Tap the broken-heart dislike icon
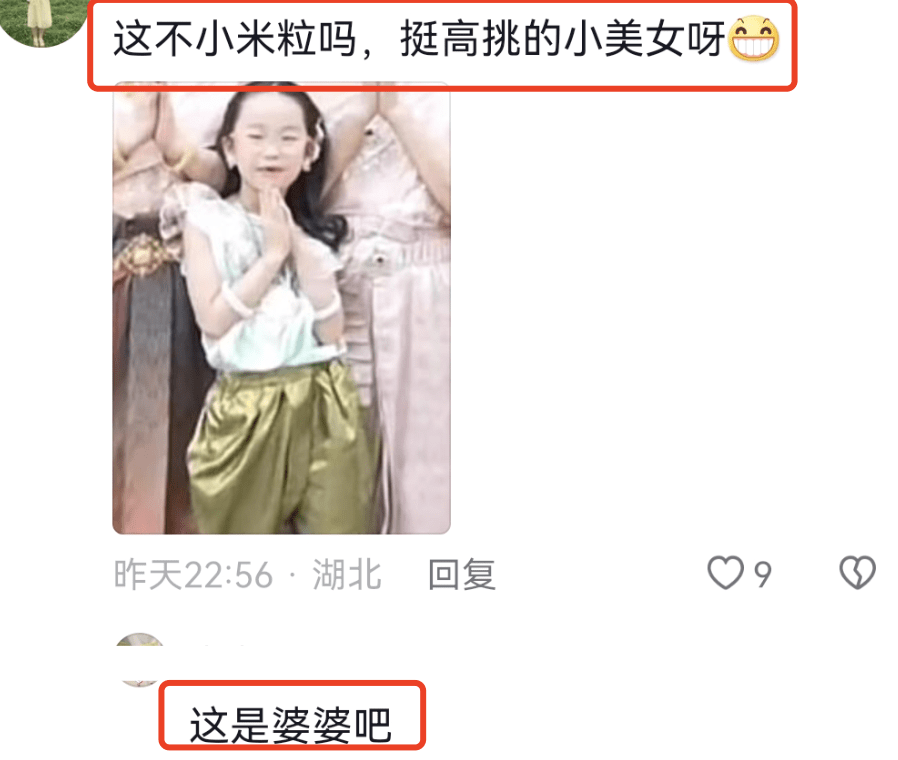 (857, 573)
